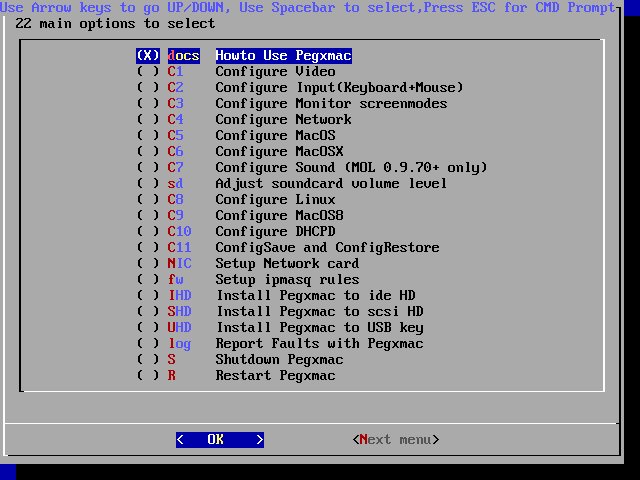Choose Setup ipmasq rules

pos(287,279)
